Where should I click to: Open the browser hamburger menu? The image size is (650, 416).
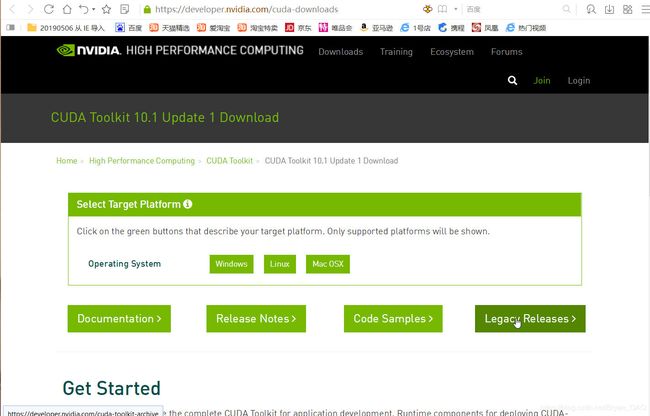click(645, 9)
